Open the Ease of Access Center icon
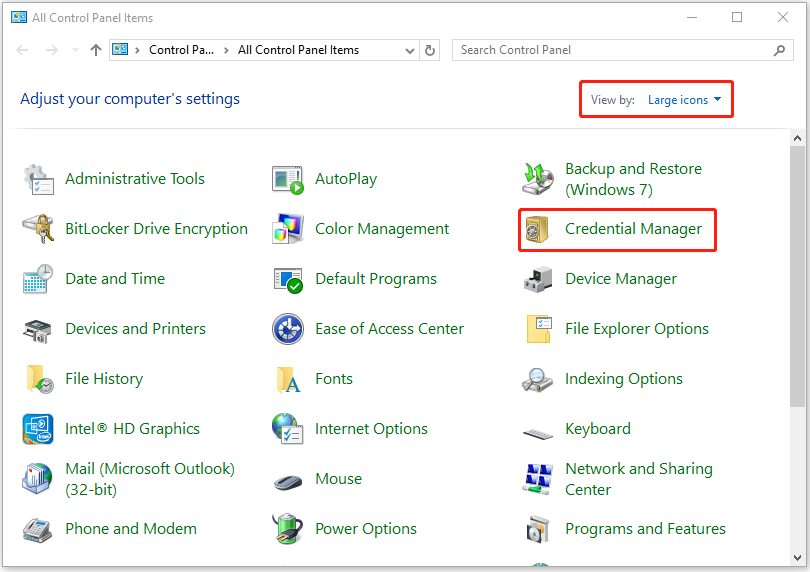Viewport: 810px width, 572px height. tap(288, 329)
